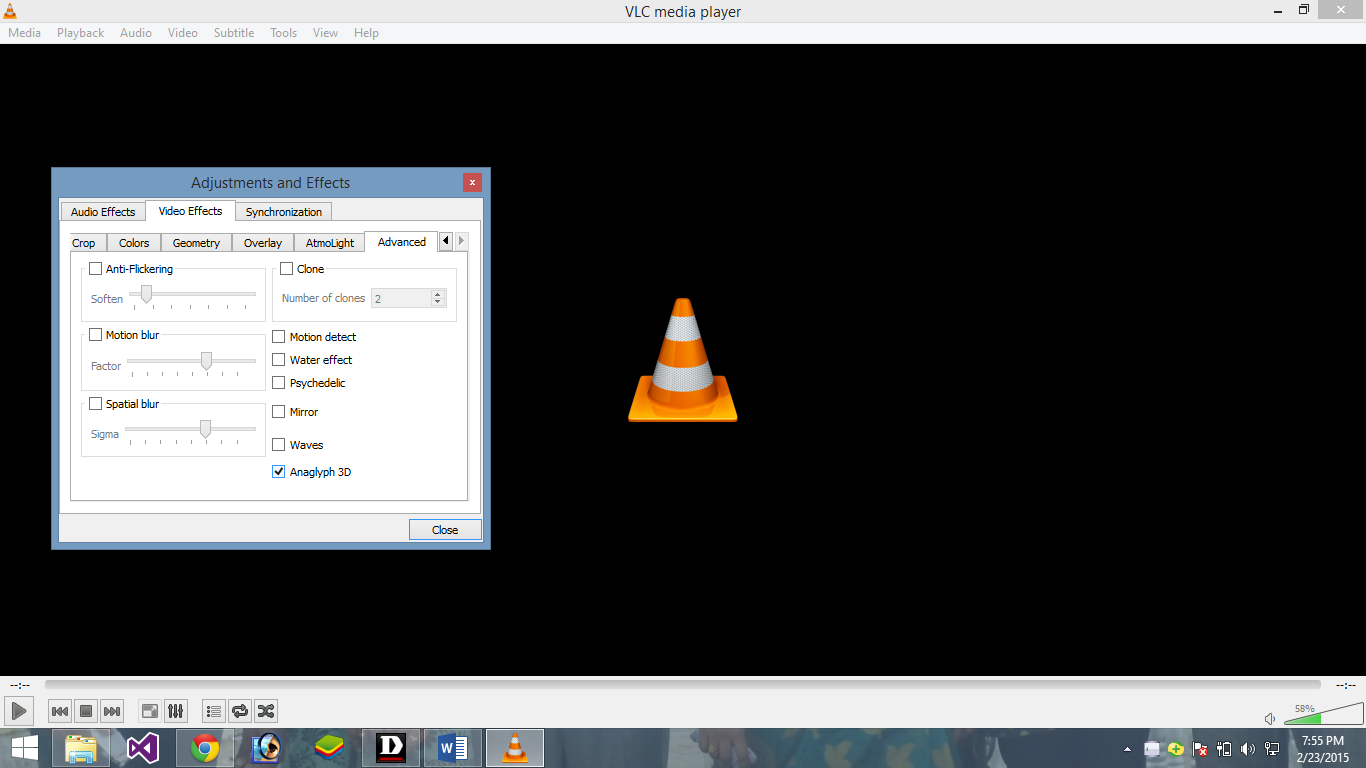Viewport: 1366px width, 768px height.
Task: Enable the Spatial blur checkbox
Action: [x=96, y=404]
